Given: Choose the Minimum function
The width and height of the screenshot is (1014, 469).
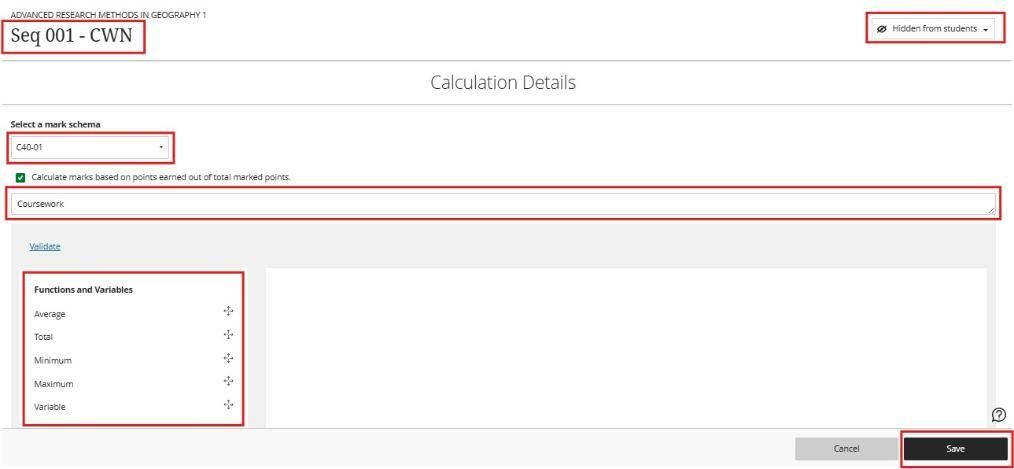Looking at the screenshot, I should (x=53, y=360).
